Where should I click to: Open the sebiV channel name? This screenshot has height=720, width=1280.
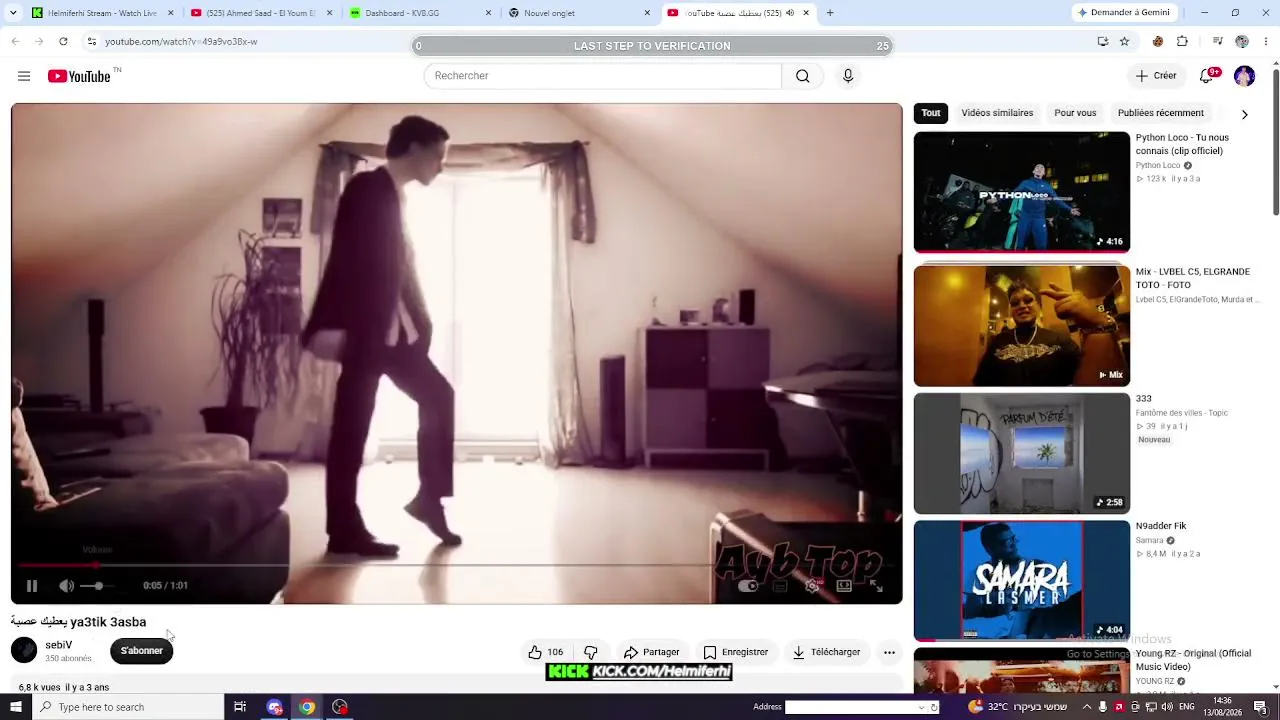pos(59,645)
